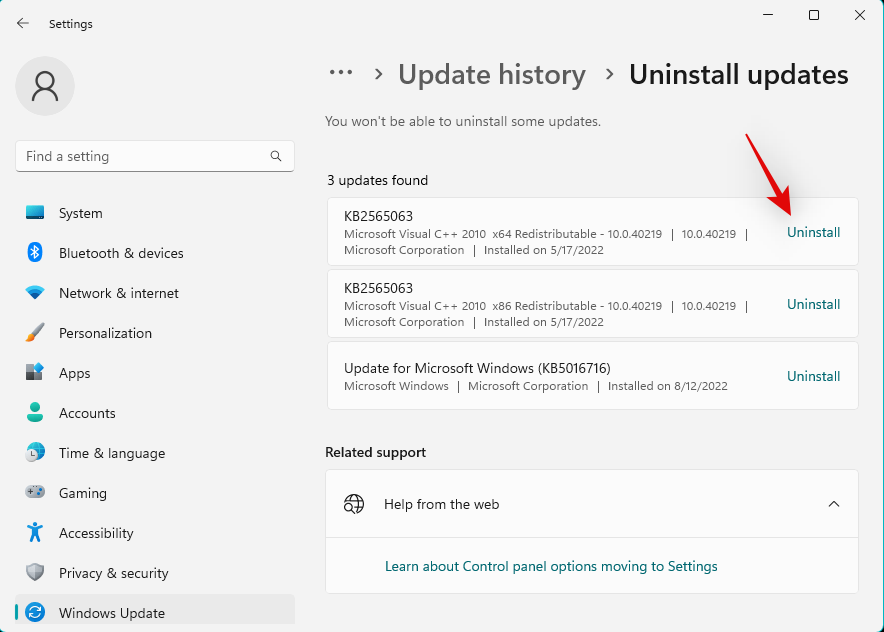Select the System settings icon
The width and height of the screenshot is (884, 632).
point(34,213)
